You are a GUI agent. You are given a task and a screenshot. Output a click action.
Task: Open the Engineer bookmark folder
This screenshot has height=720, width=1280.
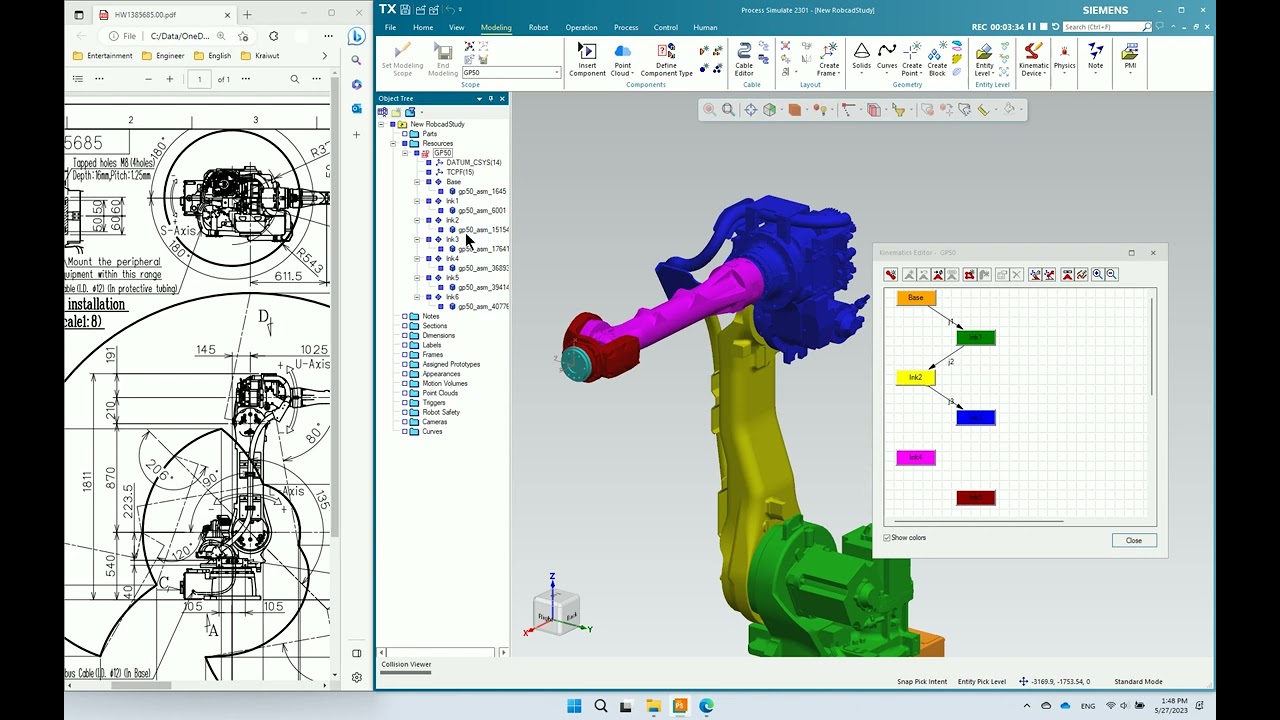click(163, 56)
